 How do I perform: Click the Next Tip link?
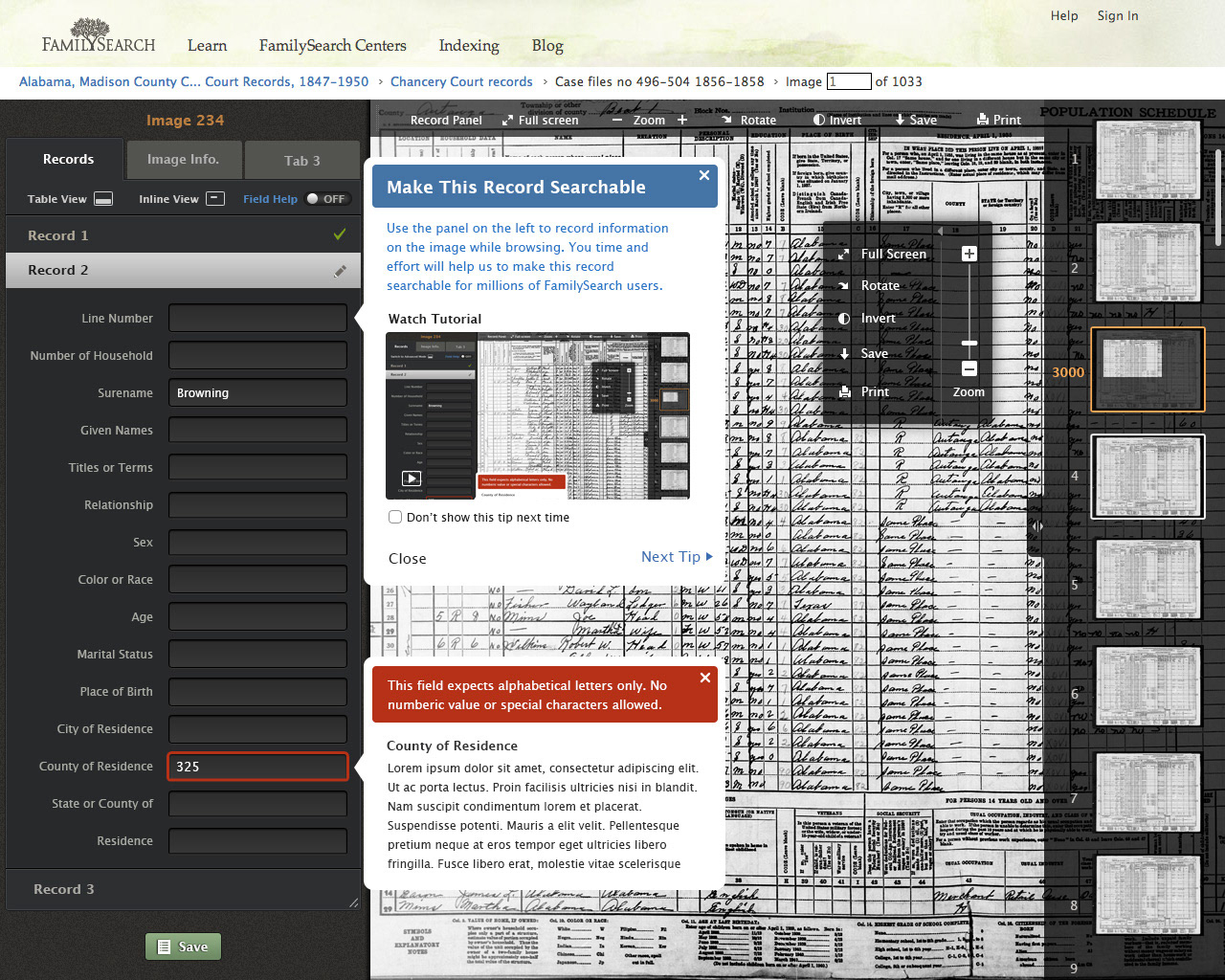(x=677, y=557)
